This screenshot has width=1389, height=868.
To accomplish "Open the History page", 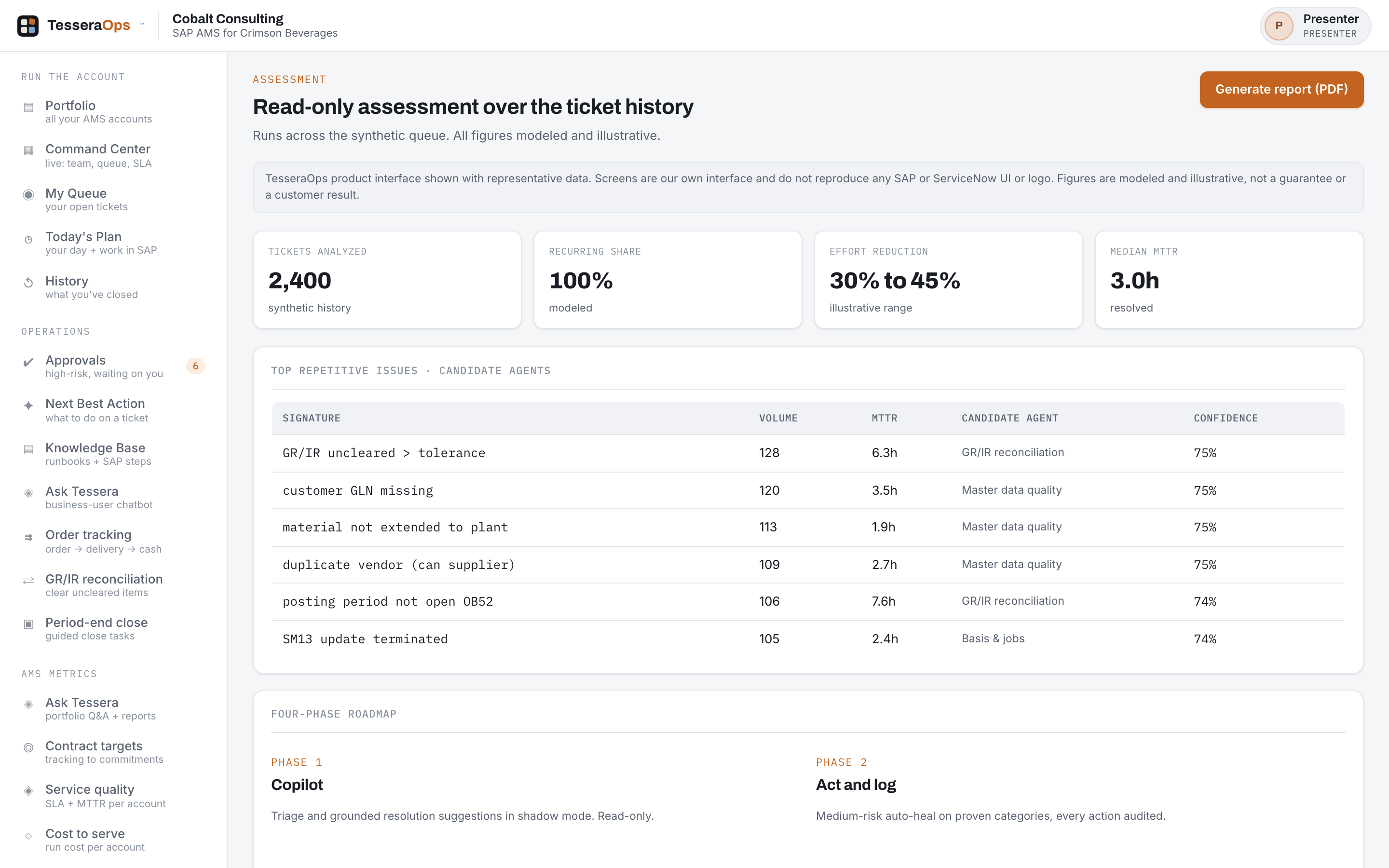I will (113, 287).
